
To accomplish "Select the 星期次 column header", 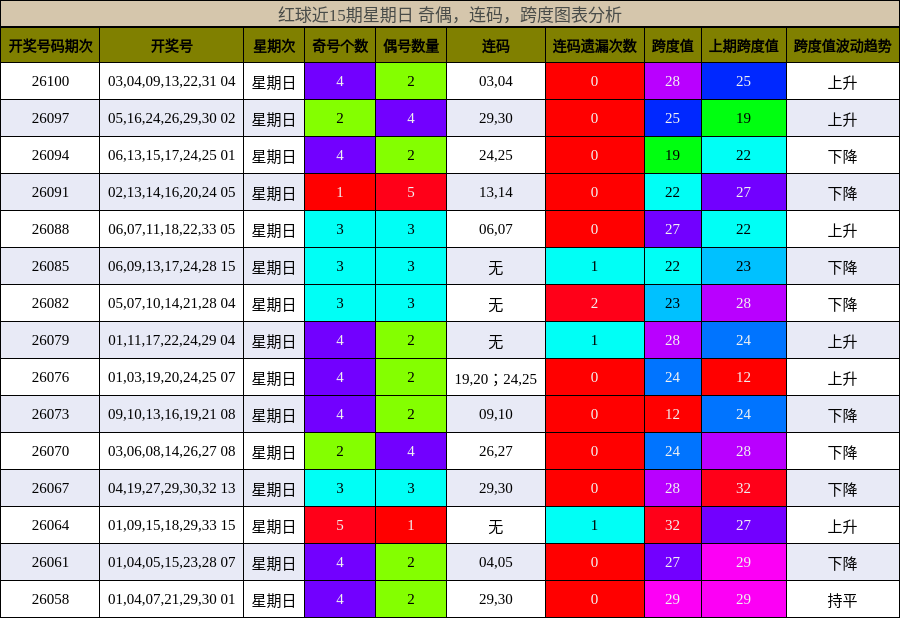I will (274, 46).
